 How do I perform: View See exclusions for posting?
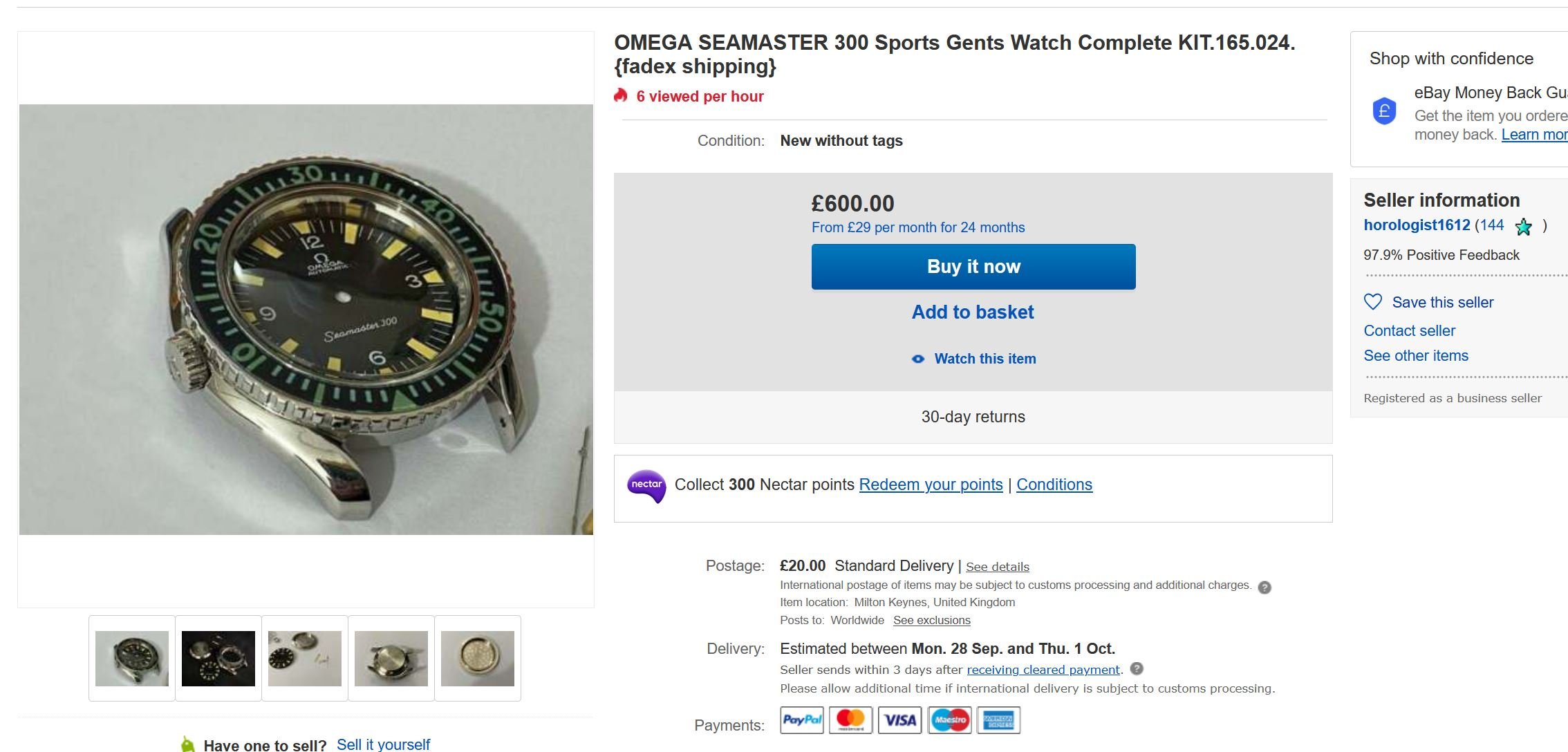931,620
